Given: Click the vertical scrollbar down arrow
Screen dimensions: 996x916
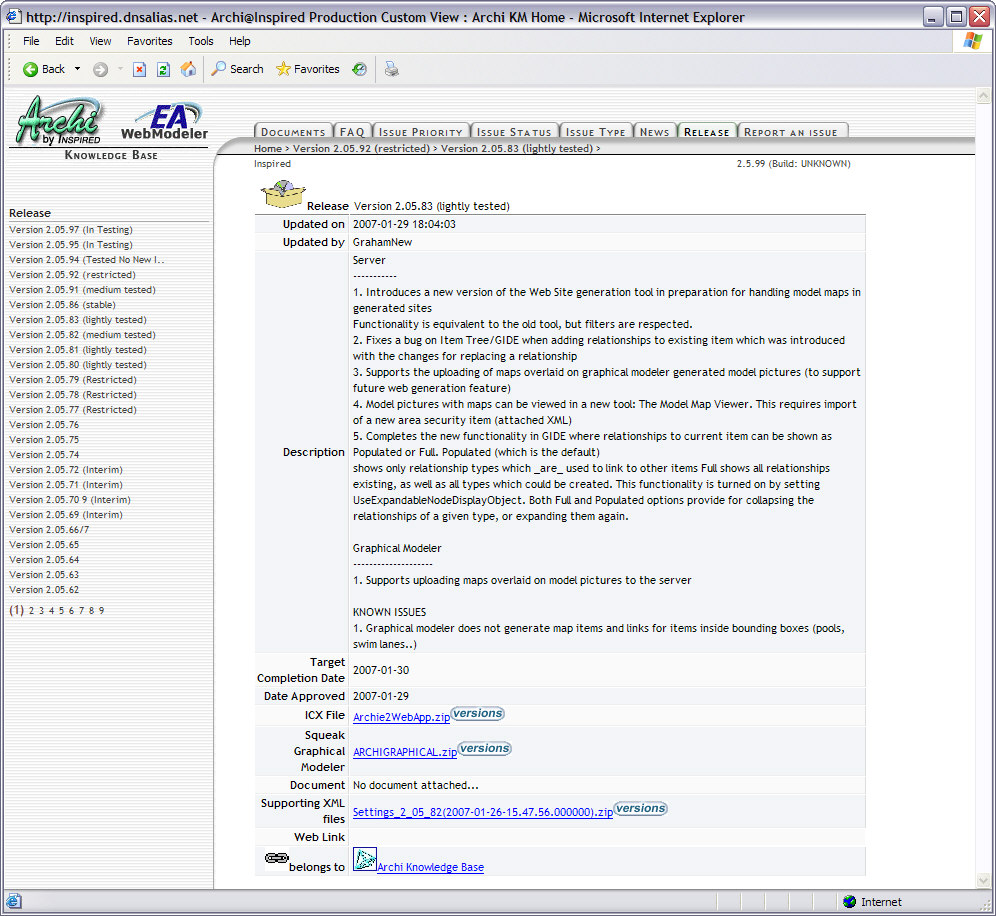Looking at the screenshot, I should [982, 880].
